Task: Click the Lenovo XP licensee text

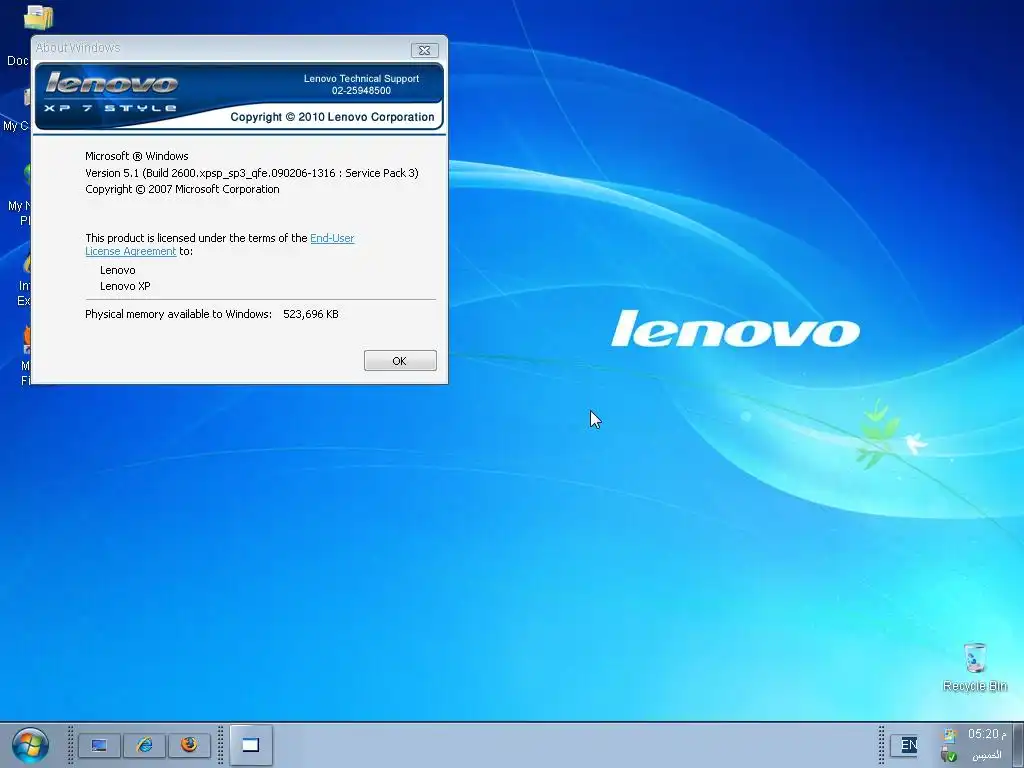Action: click(125, 286)
